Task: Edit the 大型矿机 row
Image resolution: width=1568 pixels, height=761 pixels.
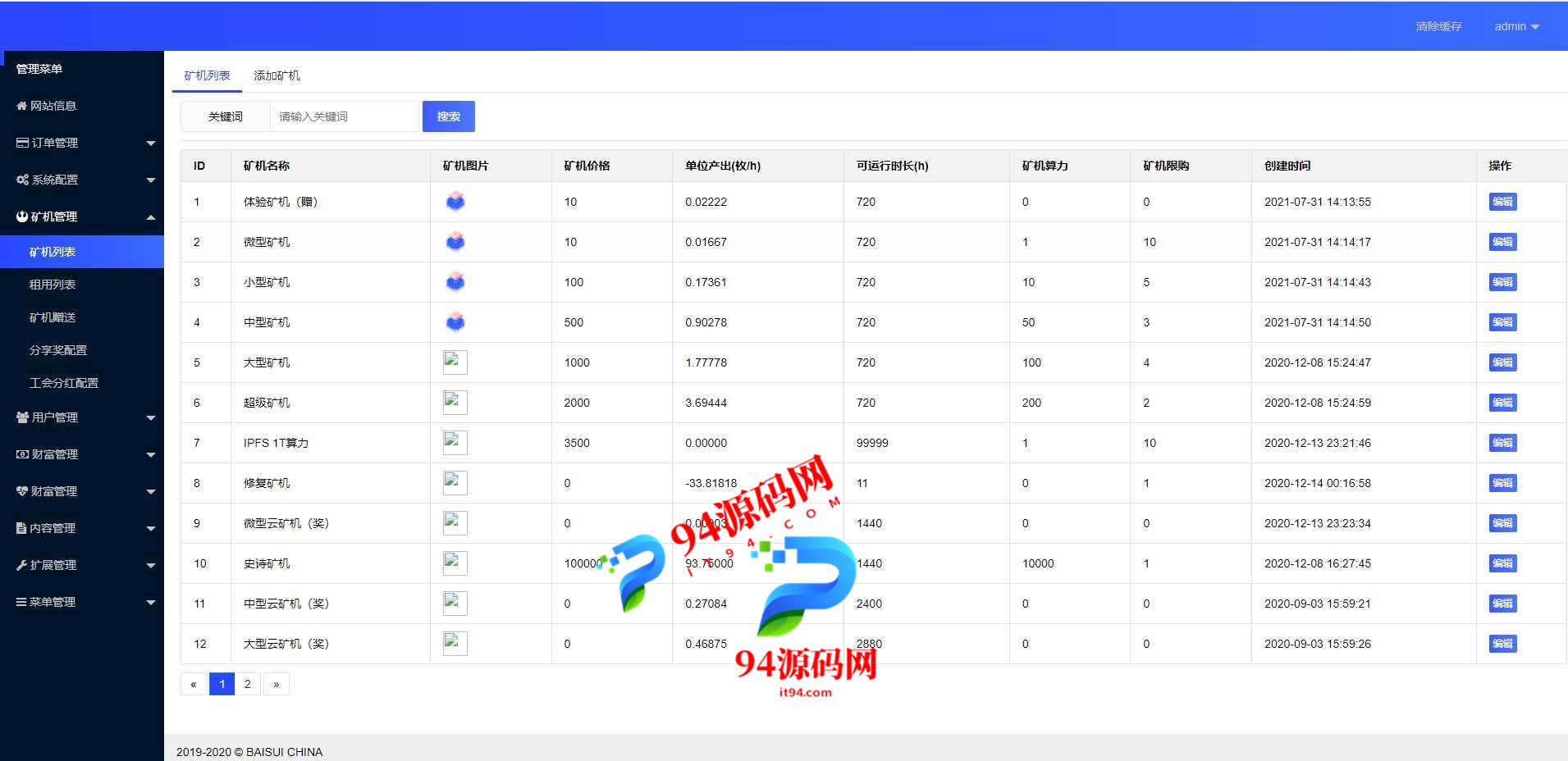Action: (x=1502, y=362)
